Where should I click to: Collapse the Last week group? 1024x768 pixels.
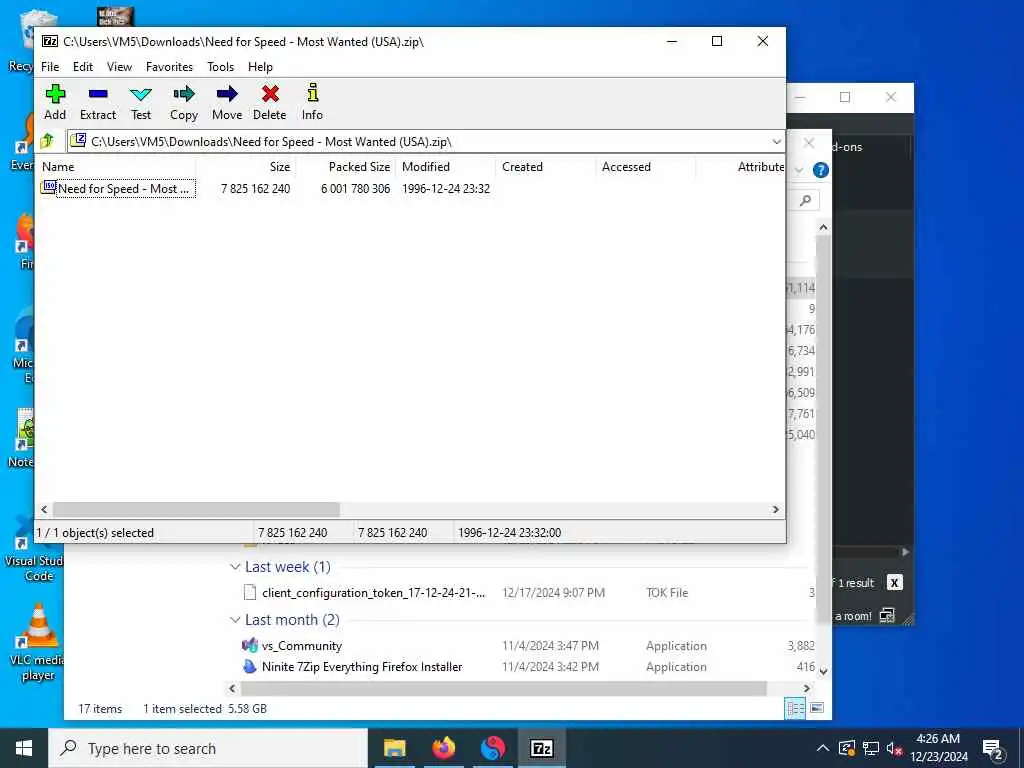tap(235, 567)
